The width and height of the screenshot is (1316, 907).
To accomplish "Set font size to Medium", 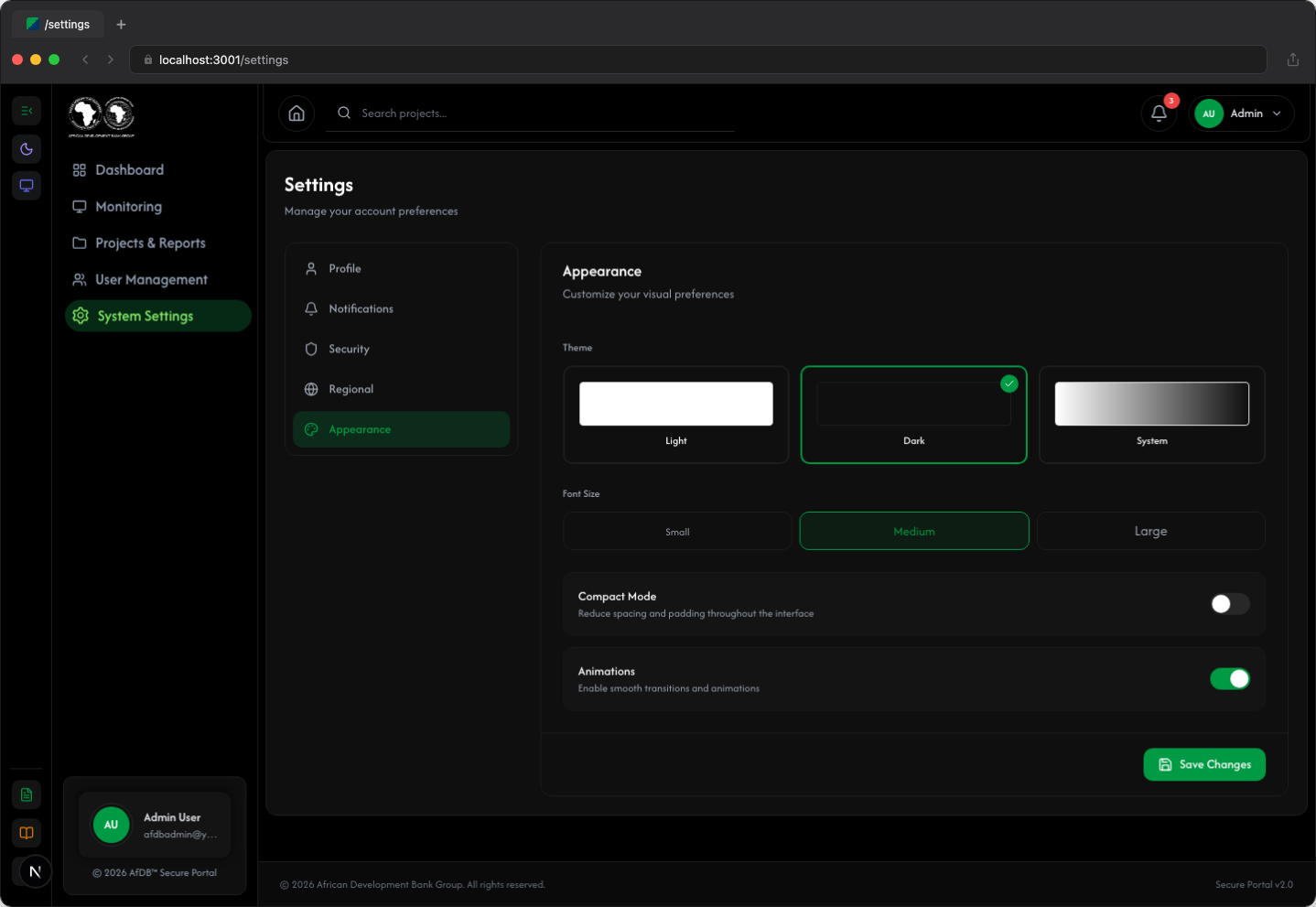I will 914,531.
